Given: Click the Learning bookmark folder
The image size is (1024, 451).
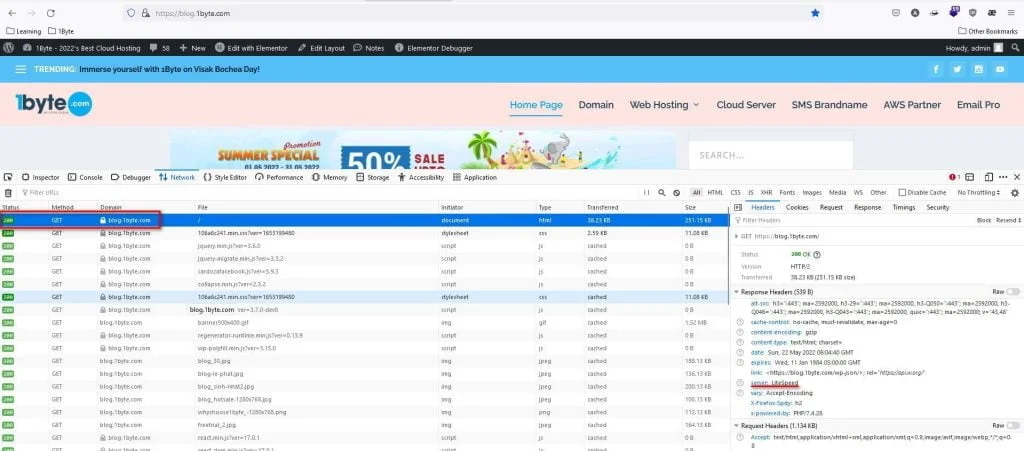Looking at the screenshot, I should 24,31.
